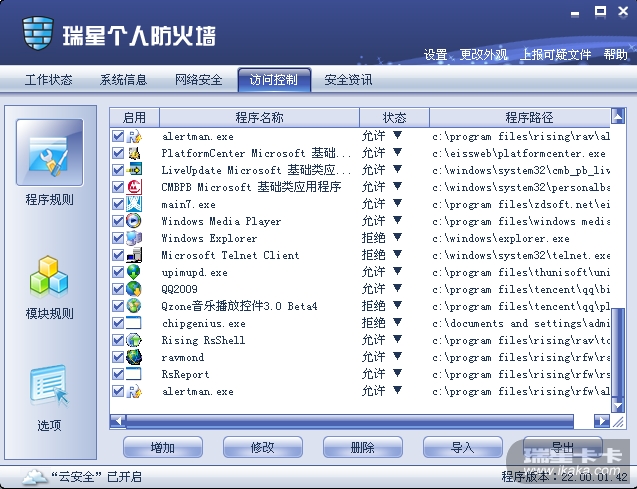Click the 更改外观 change skin link

(x=483, y=54)
